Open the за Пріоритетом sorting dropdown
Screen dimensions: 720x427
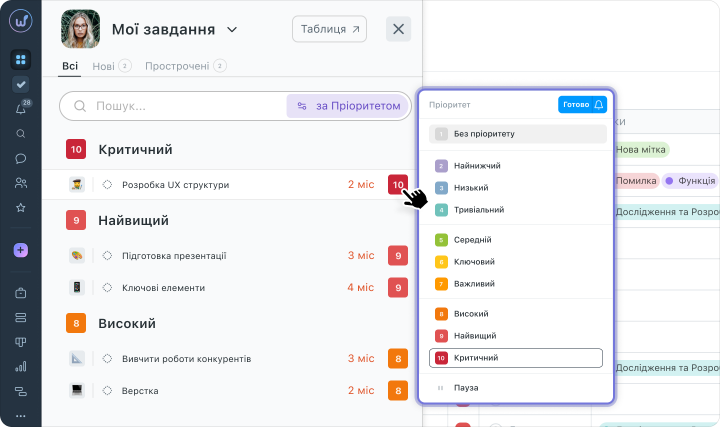[348, 106]
